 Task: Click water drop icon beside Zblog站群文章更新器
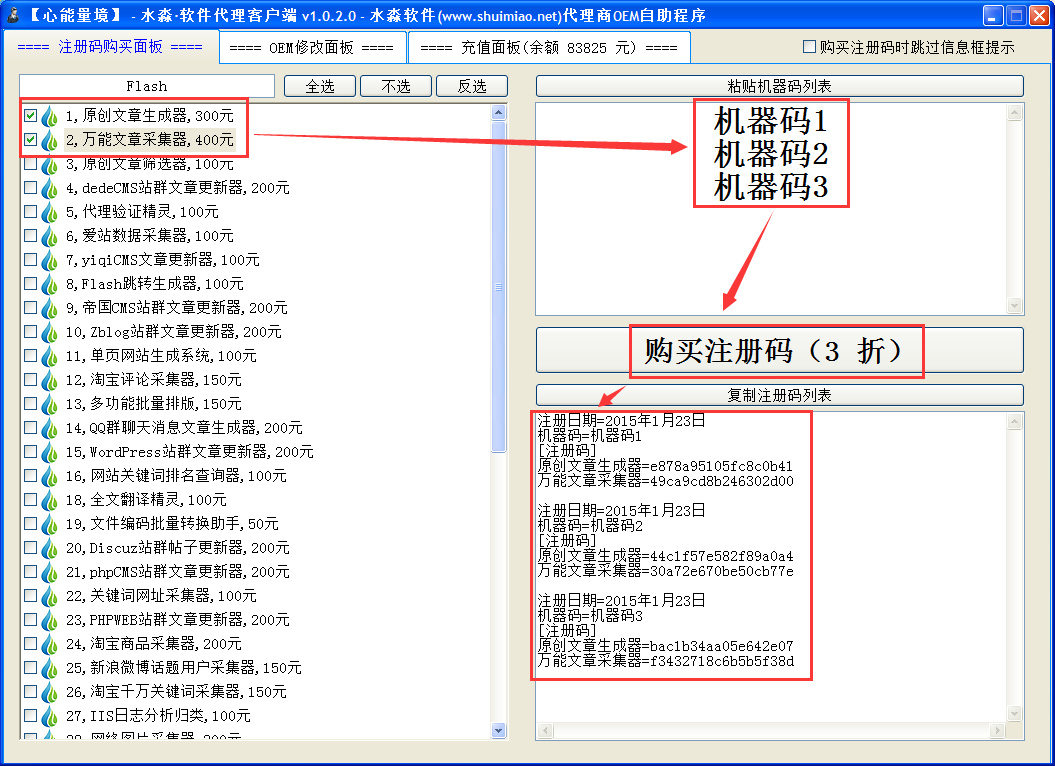point(49,333)
